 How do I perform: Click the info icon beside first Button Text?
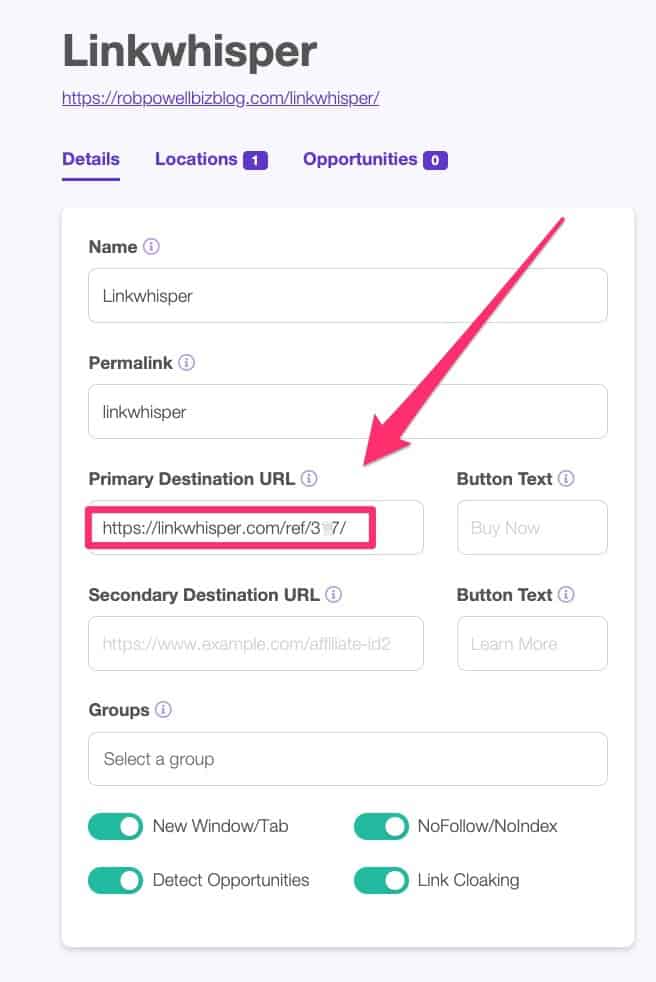pos(567,478)
